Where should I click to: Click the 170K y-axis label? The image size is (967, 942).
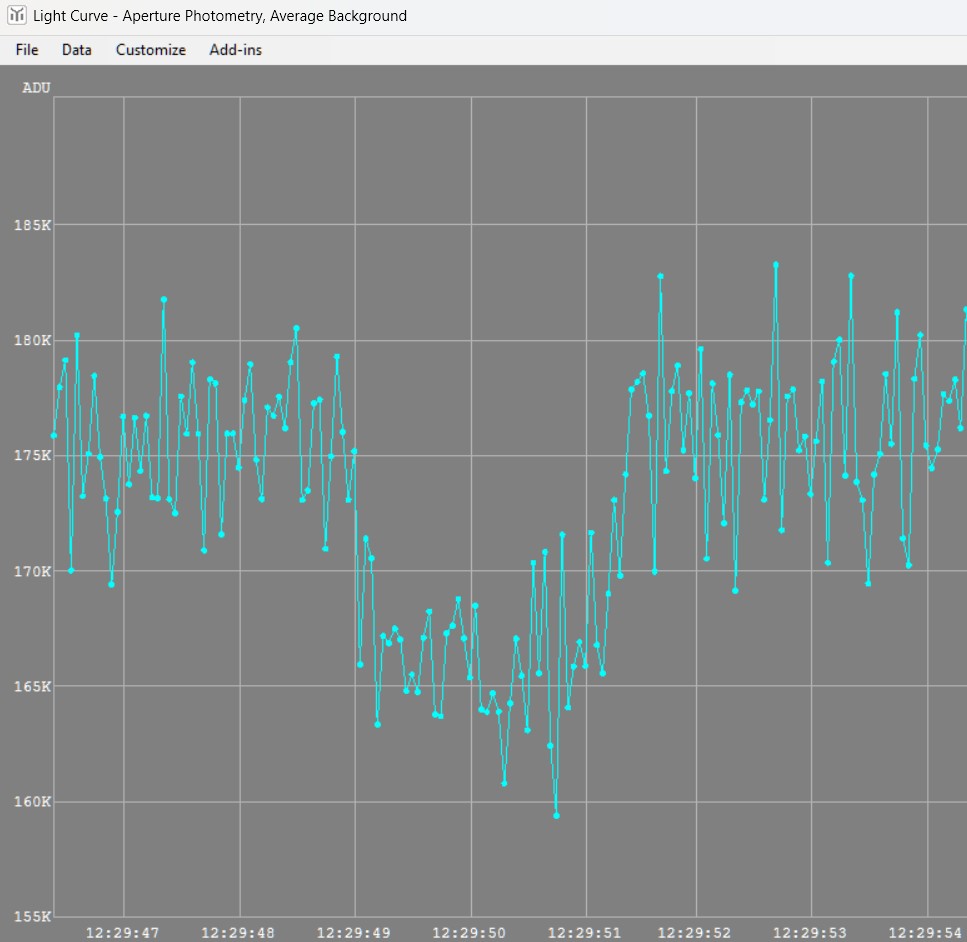[x=32, y=572]
